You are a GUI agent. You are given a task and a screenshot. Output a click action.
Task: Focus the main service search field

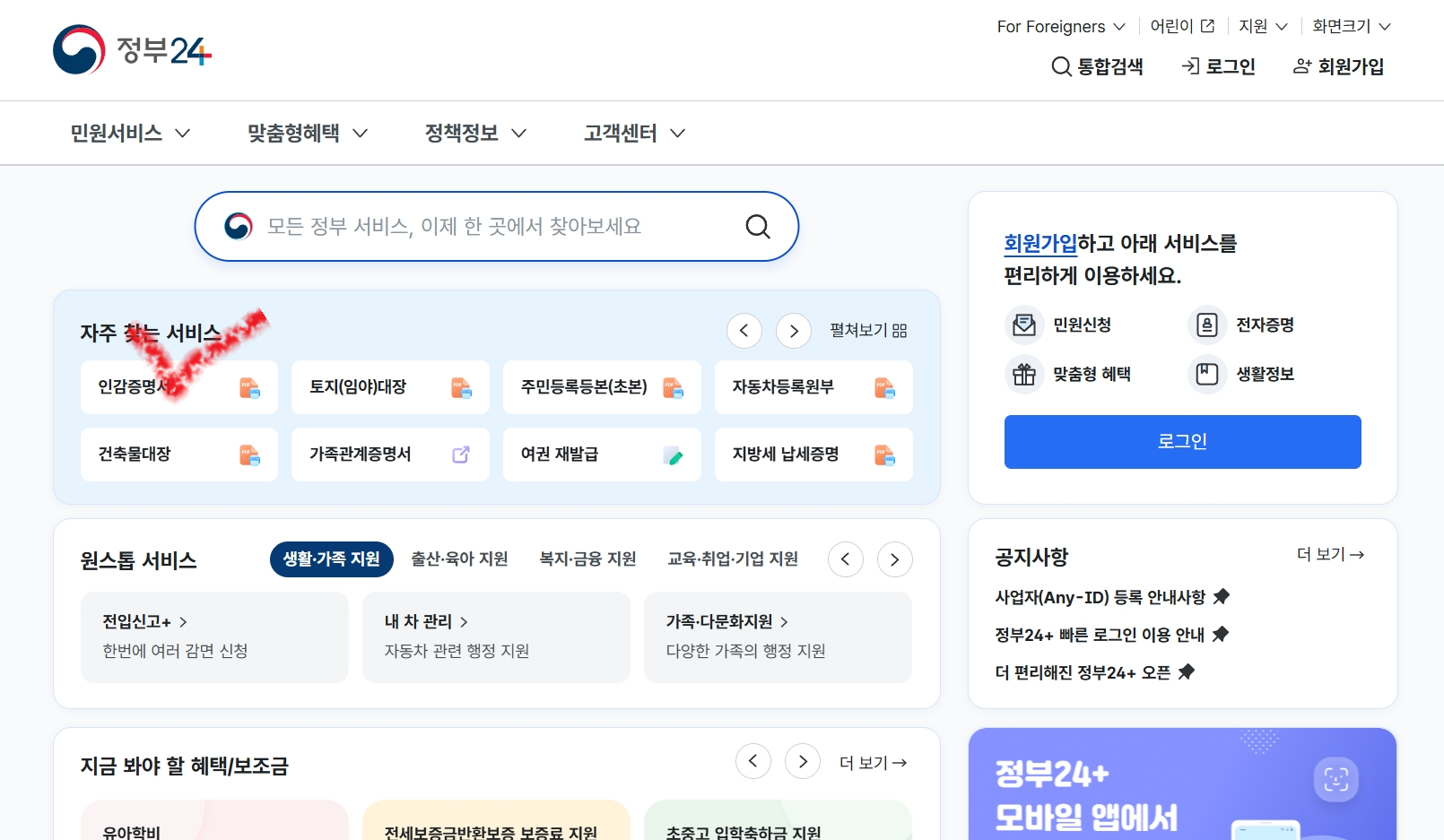pyautogui.click(x=496, y=227)
